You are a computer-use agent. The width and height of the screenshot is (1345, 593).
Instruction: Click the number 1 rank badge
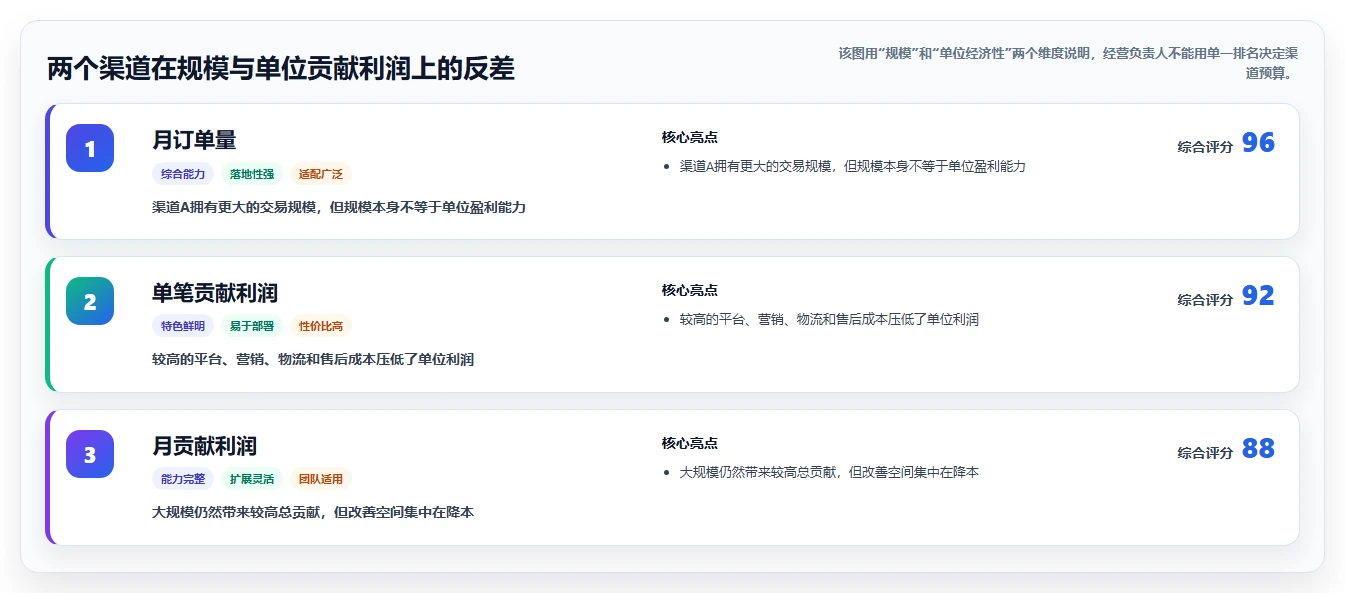90,148
